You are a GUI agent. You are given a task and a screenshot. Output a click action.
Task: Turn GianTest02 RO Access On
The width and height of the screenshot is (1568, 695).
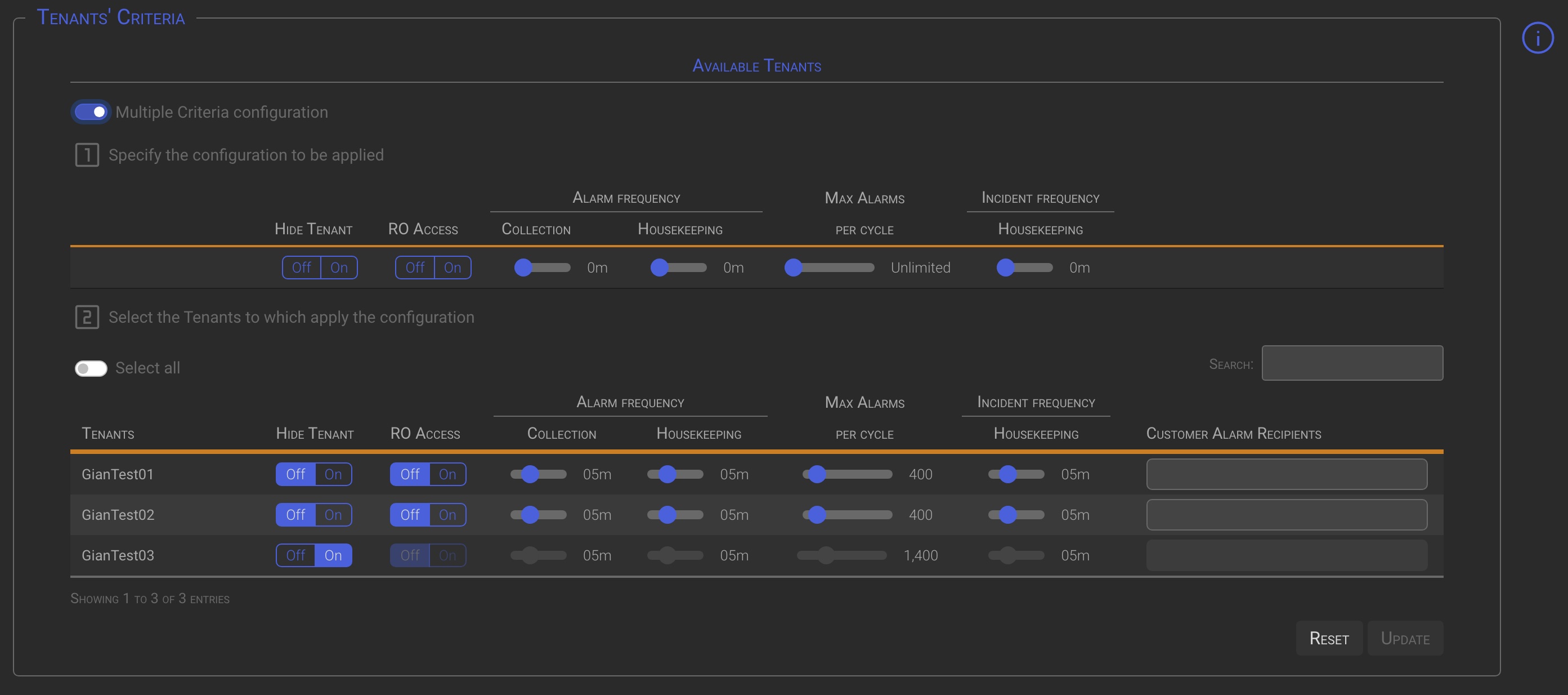pos(447,515)
